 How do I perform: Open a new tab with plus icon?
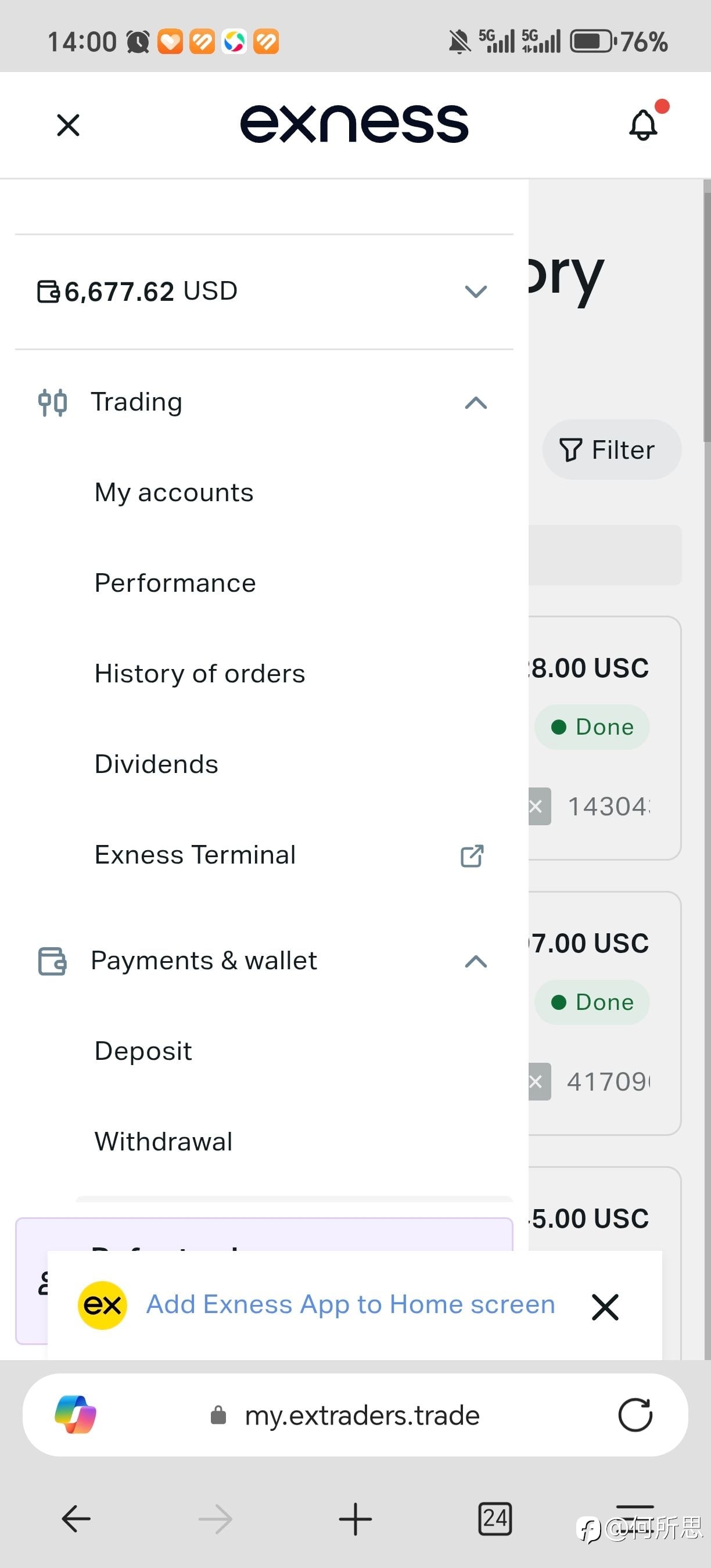355,1519
